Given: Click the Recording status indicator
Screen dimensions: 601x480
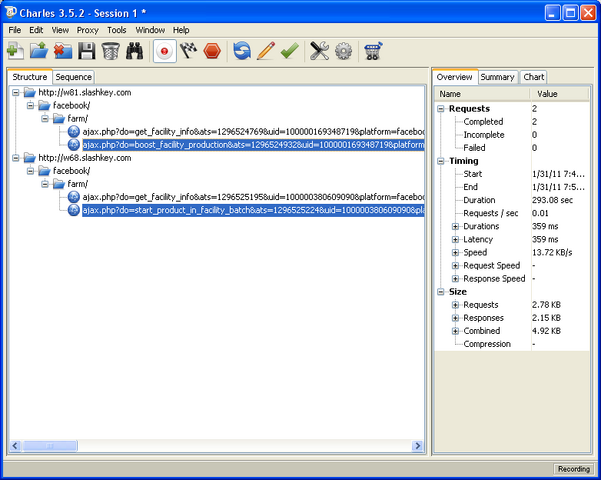Looking at the screenshot, I should pos(573,469).
